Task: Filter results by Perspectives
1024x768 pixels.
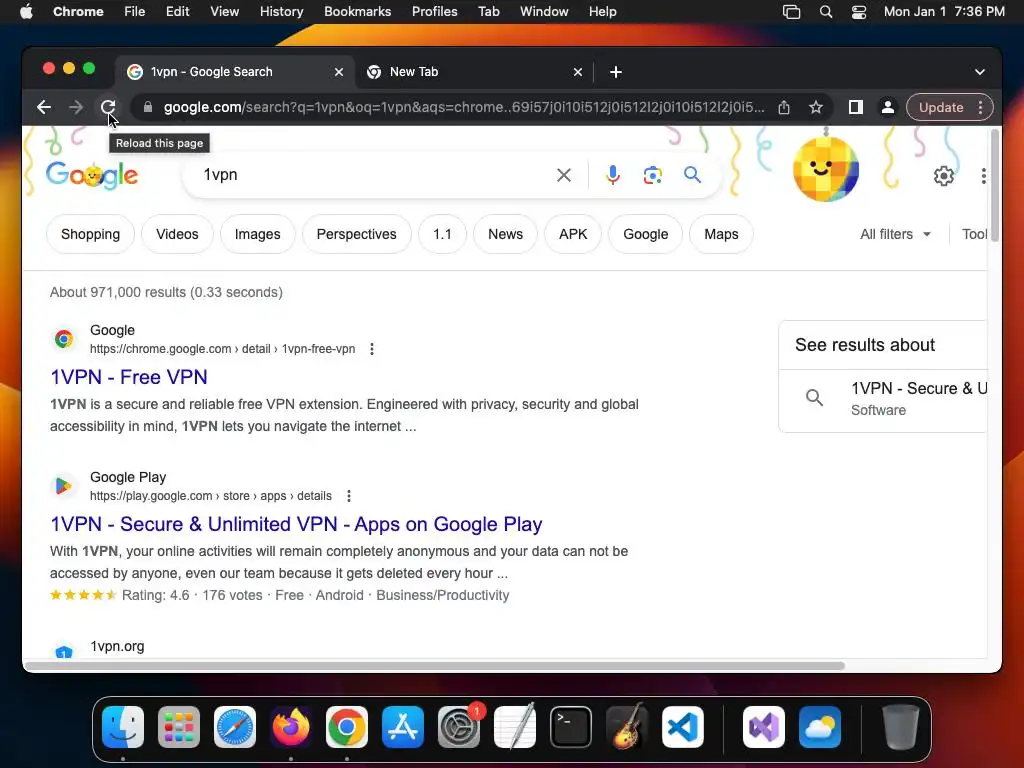Action: [357, 234]
